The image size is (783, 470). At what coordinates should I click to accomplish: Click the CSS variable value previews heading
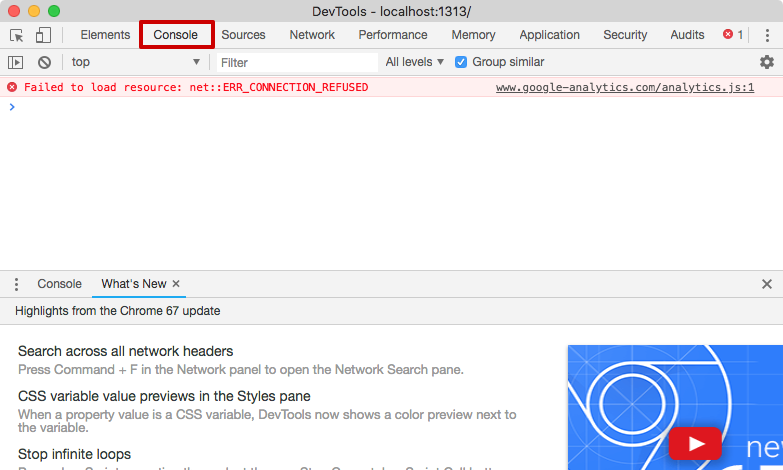(164, 396)
